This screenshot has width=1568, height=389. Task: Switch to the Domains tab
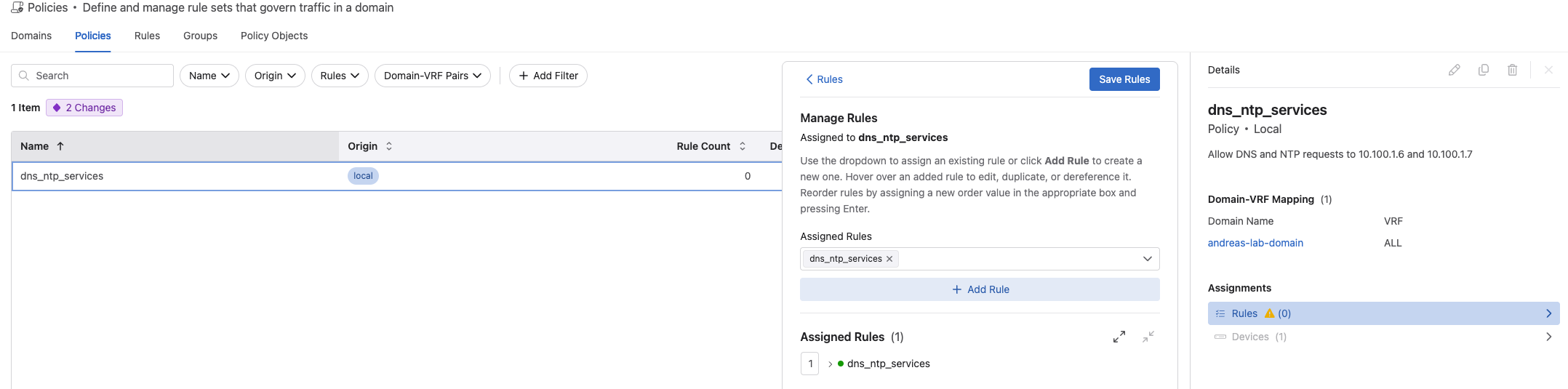[x=31, y=36]
